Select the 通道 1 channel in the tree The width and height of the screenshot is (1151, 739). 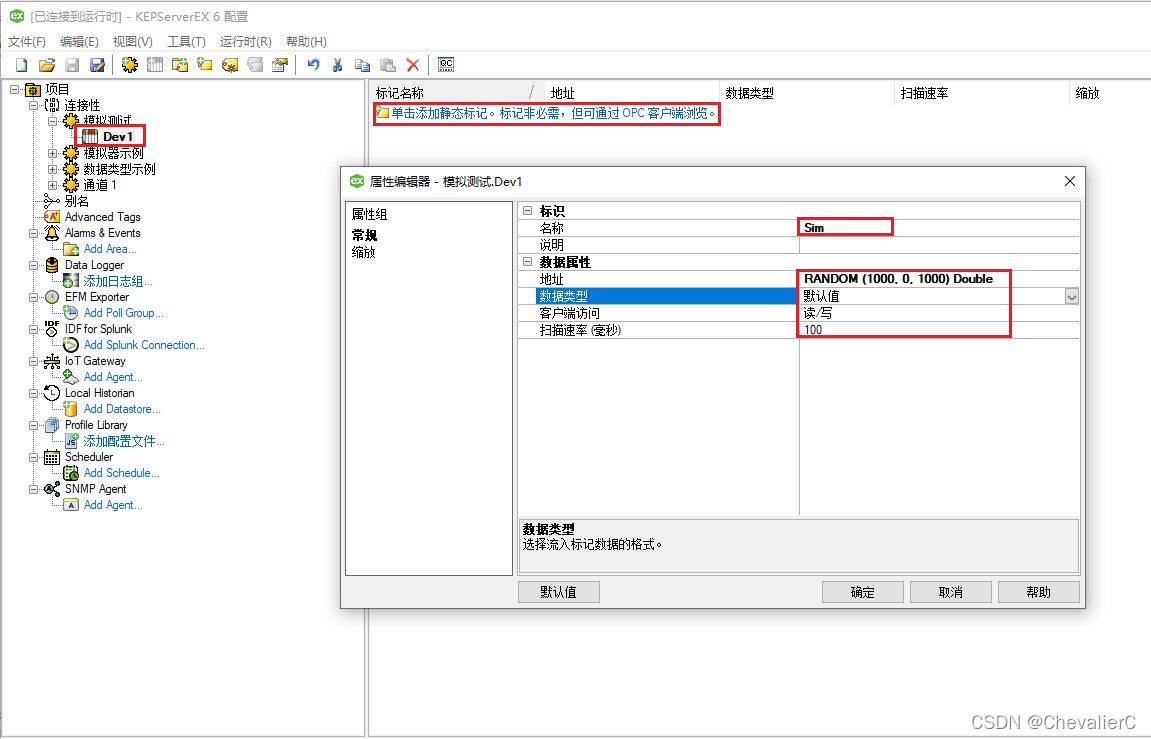(100, 185)
